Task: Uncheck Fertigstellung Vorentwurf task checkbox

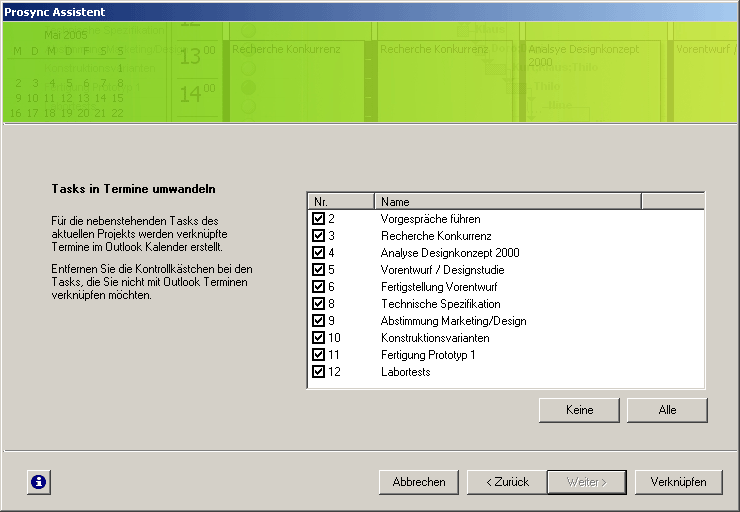Action: [x=318, y=287]
